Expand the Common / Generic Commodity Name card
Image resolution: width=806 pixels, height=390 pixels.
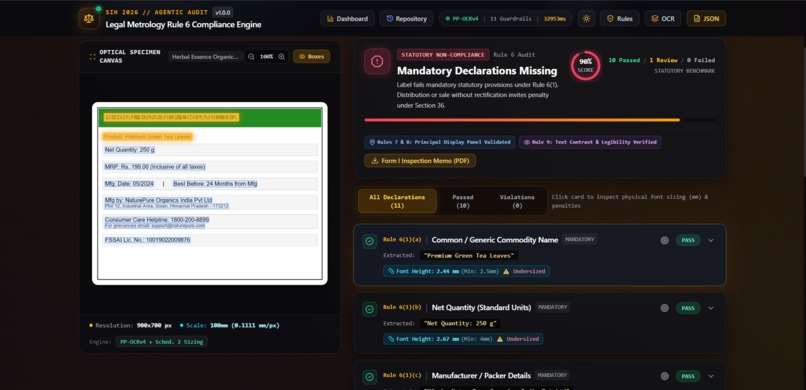(711, 240)
